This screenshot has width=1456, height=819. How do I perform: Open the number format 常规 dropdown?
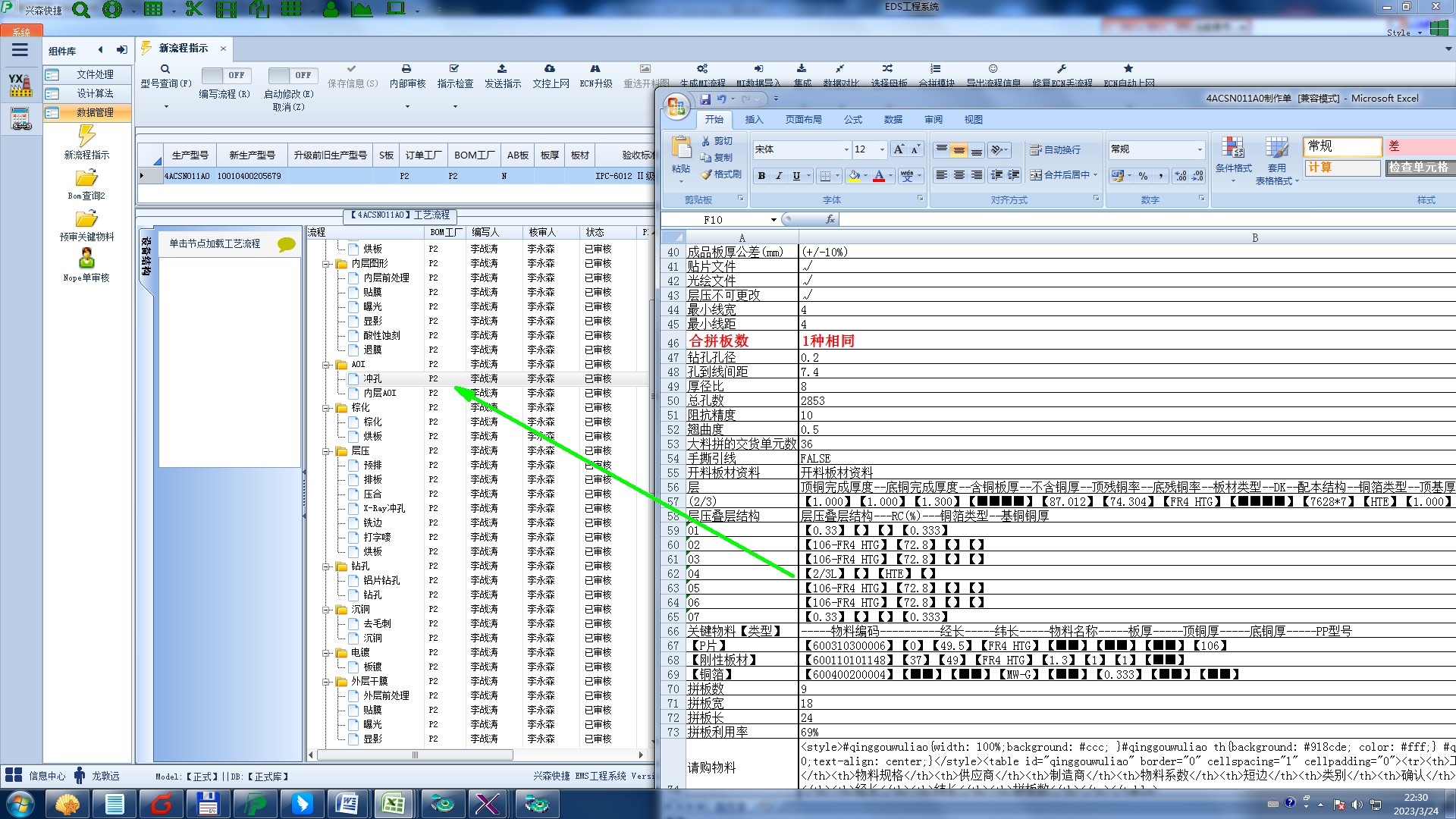pyautogui.click(x=1200, y=149)
